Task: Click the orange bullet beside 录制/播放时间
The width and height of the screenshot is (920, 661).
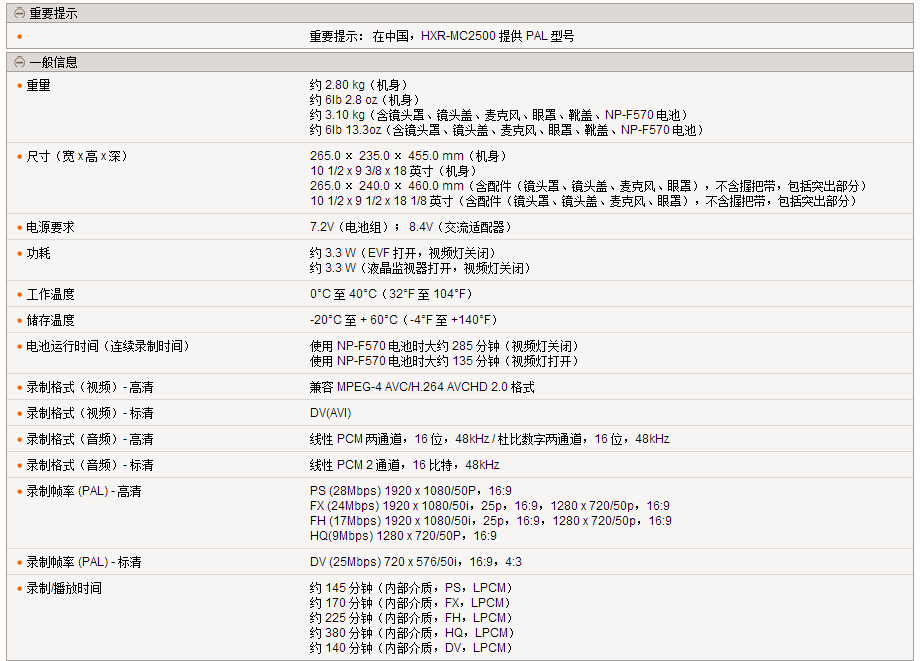Action: [x=19, y=589]
